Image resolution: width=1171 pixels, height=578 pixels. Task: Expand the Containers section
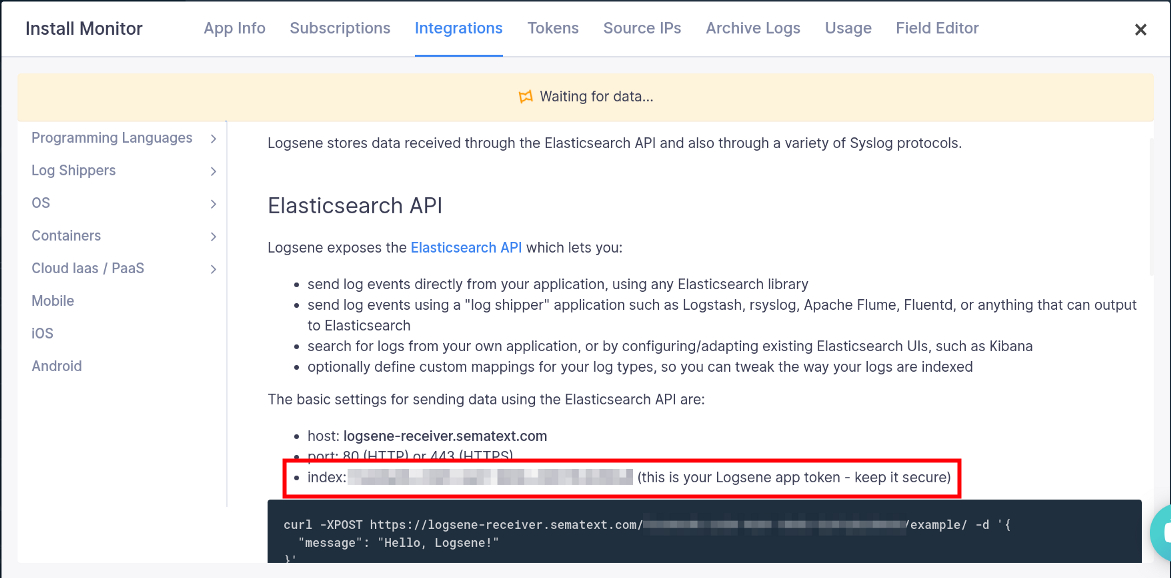click(66, 235)
